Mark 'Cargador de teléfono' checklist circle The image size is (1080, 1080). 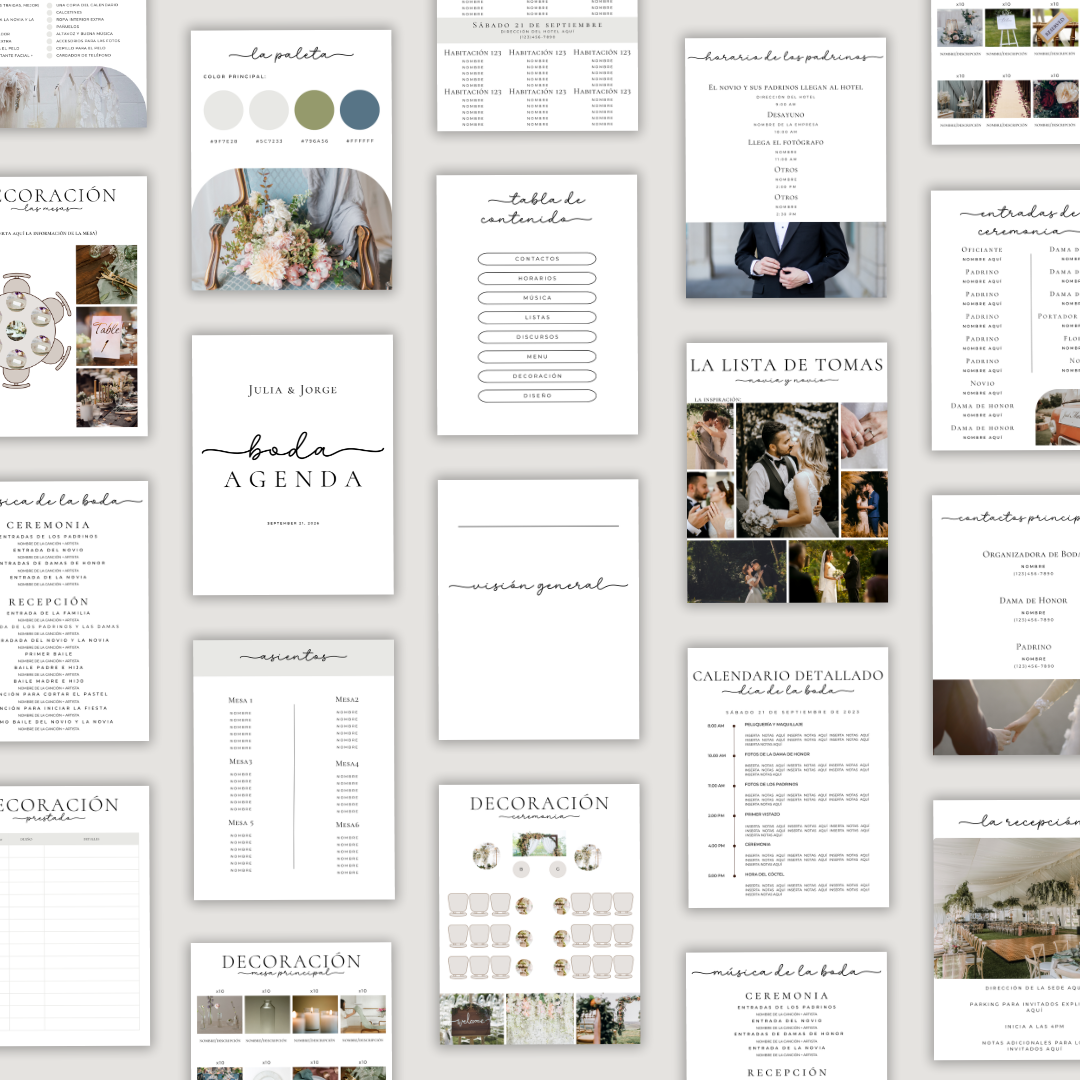pos(50,55)
